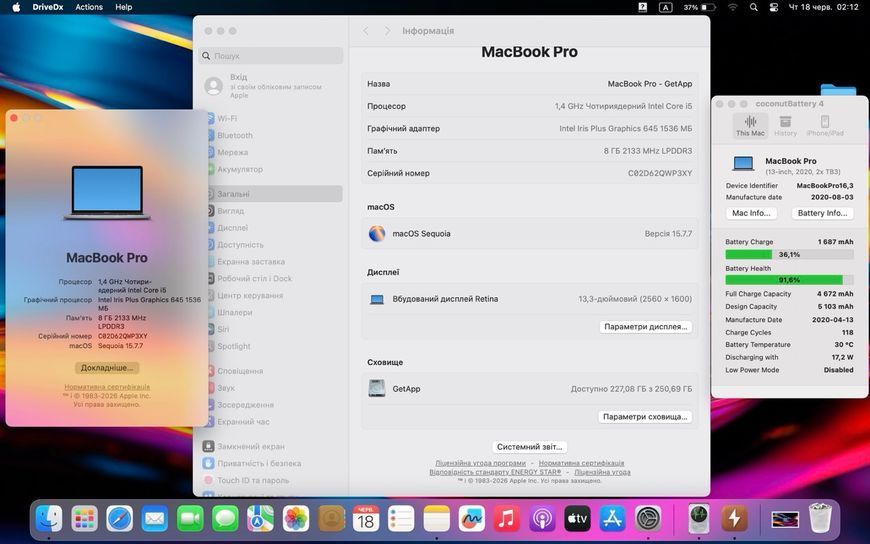Open the Apple menu
The width and height of the screenshot is (870, 544).
pos(16,7)
